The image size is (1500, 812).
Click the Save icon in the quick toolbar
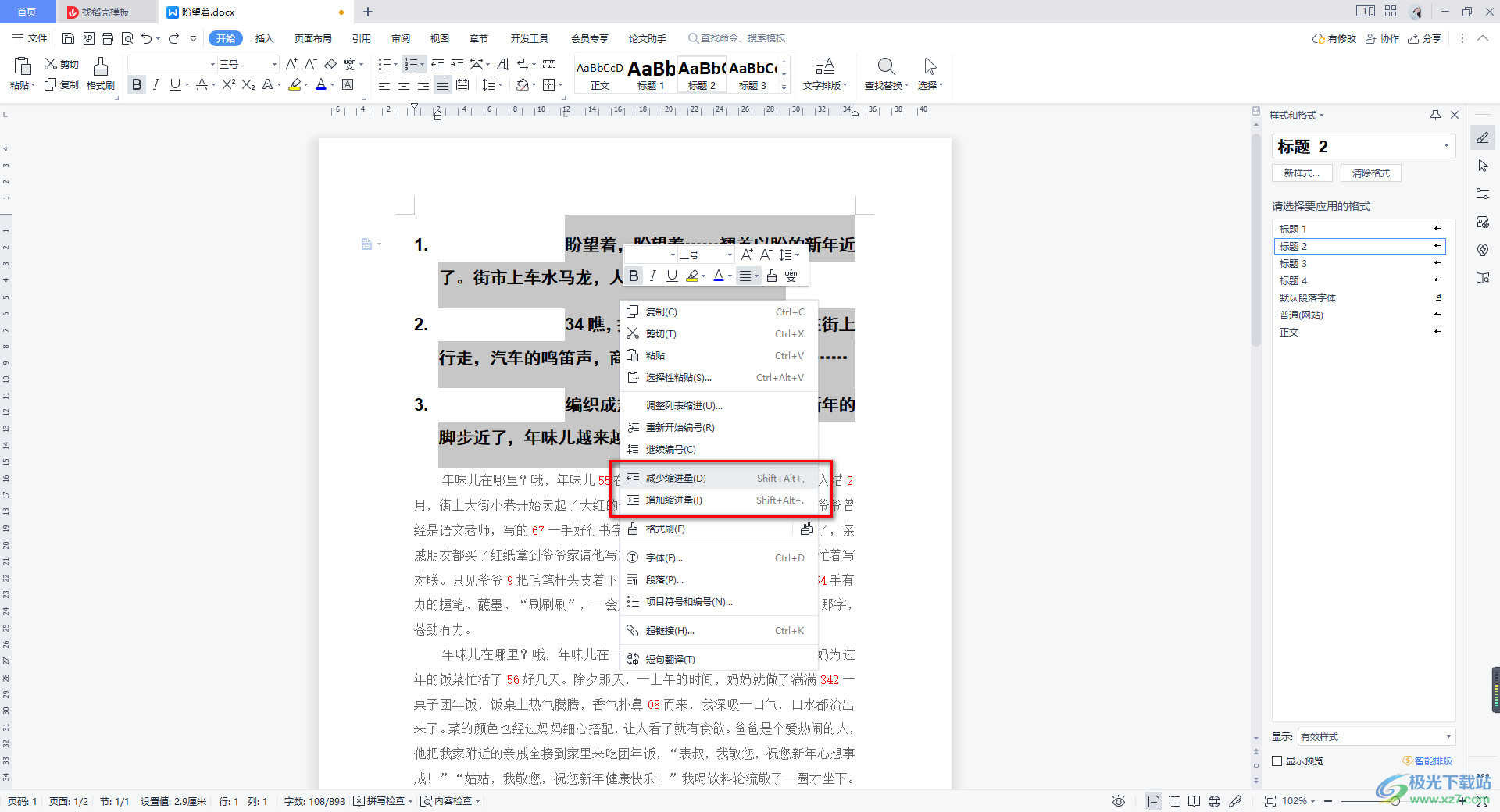(68, 38)
